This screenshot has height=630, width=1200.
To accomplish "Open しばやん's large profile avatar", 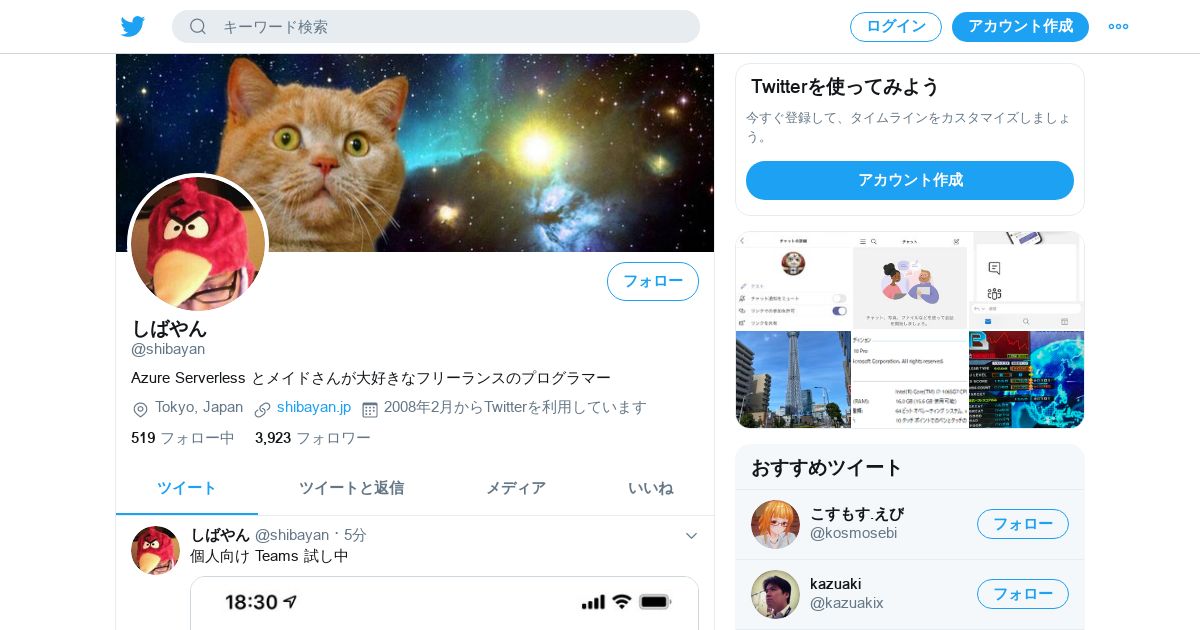I will point(198,243).
